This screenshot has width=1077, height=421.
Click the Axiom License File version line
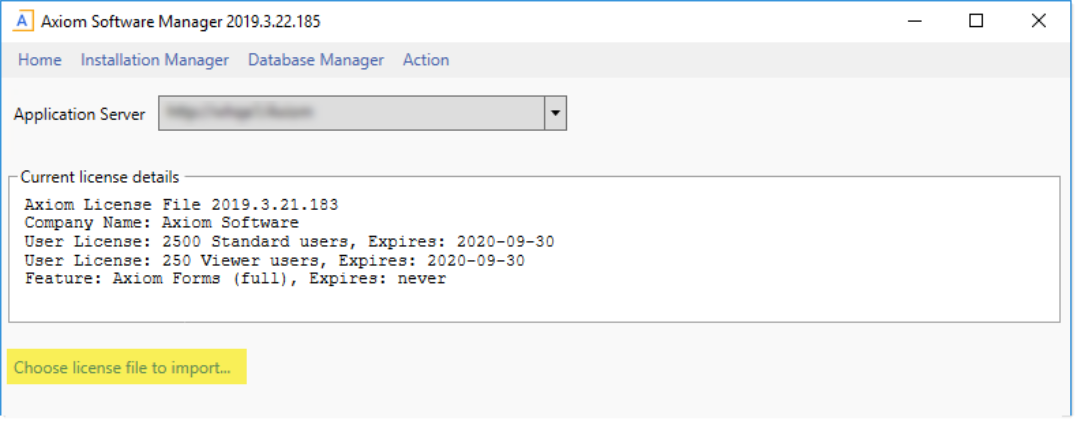click(182, 205)
